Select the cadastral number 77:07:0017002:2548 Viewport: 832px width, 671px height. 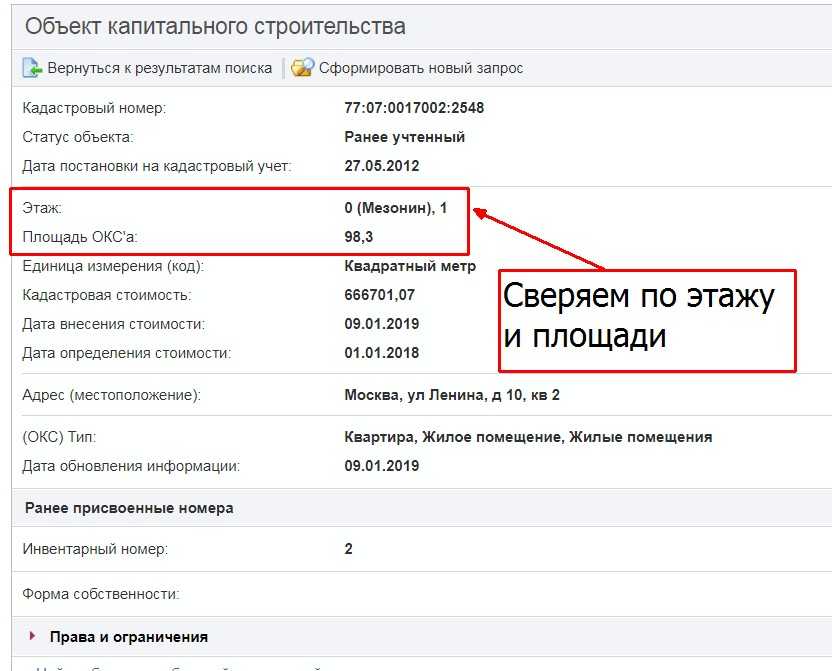414,108
